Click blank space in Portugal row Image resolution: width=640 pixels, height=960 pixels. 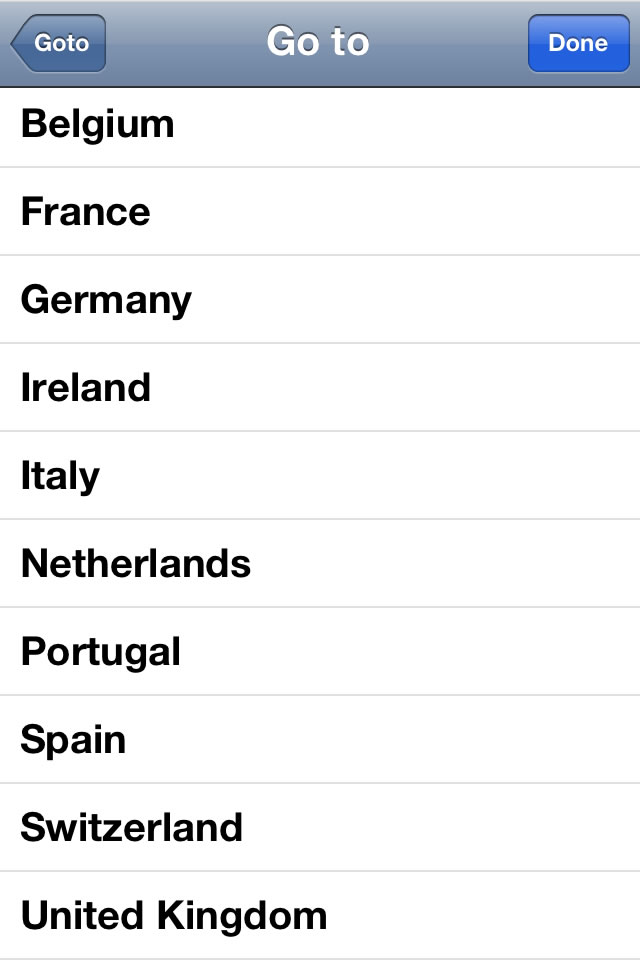pyautogui.click(x=450, y=652)
